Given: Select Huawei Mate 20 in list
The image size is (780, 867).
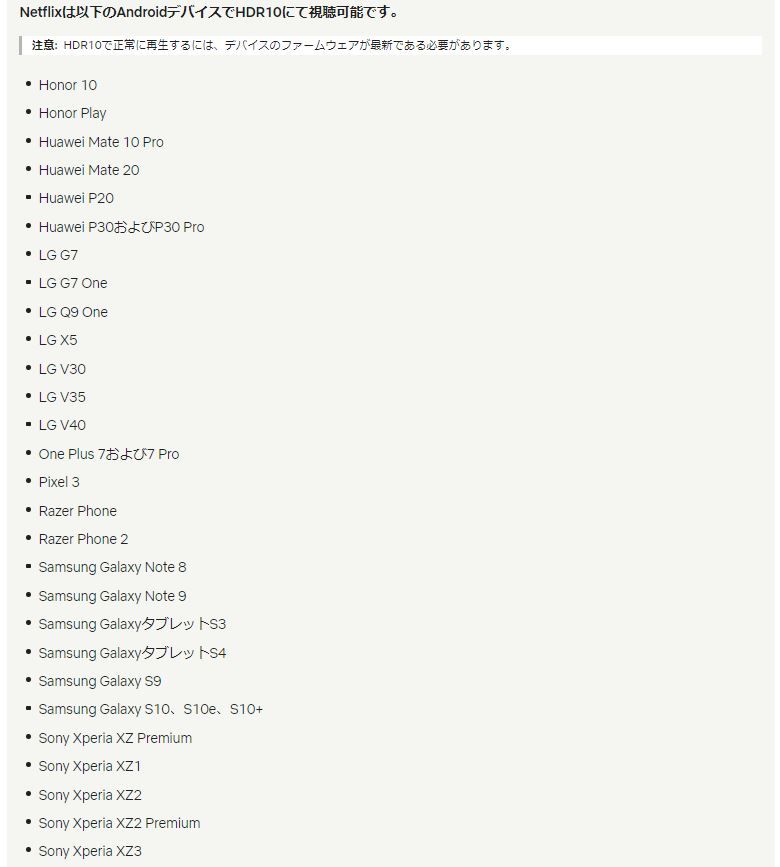Looking at the screenshot, I should (x=89, y=170).
